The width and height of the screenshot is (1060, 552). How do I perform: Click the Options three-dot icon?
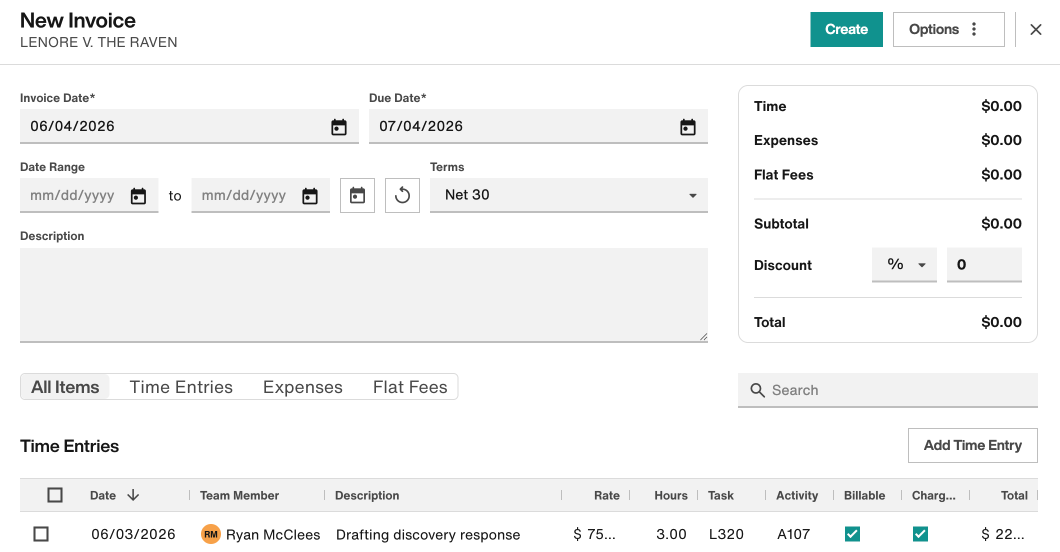974,29
